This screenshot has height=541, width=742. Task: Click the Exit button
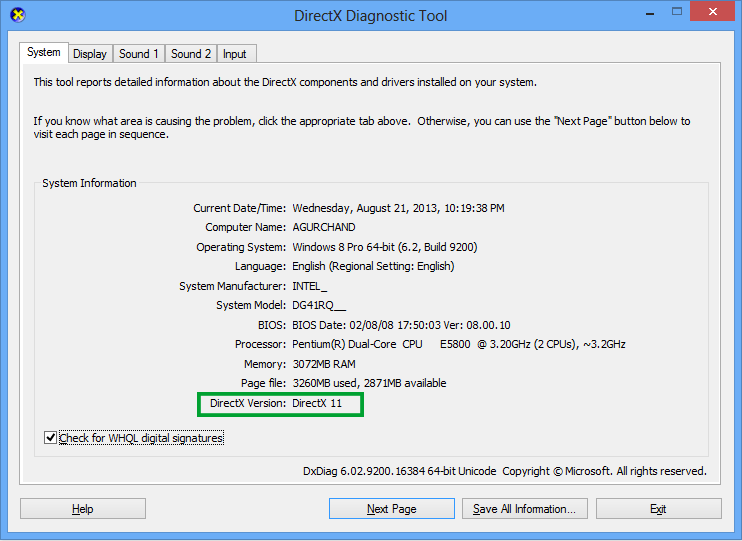(659, 509)
